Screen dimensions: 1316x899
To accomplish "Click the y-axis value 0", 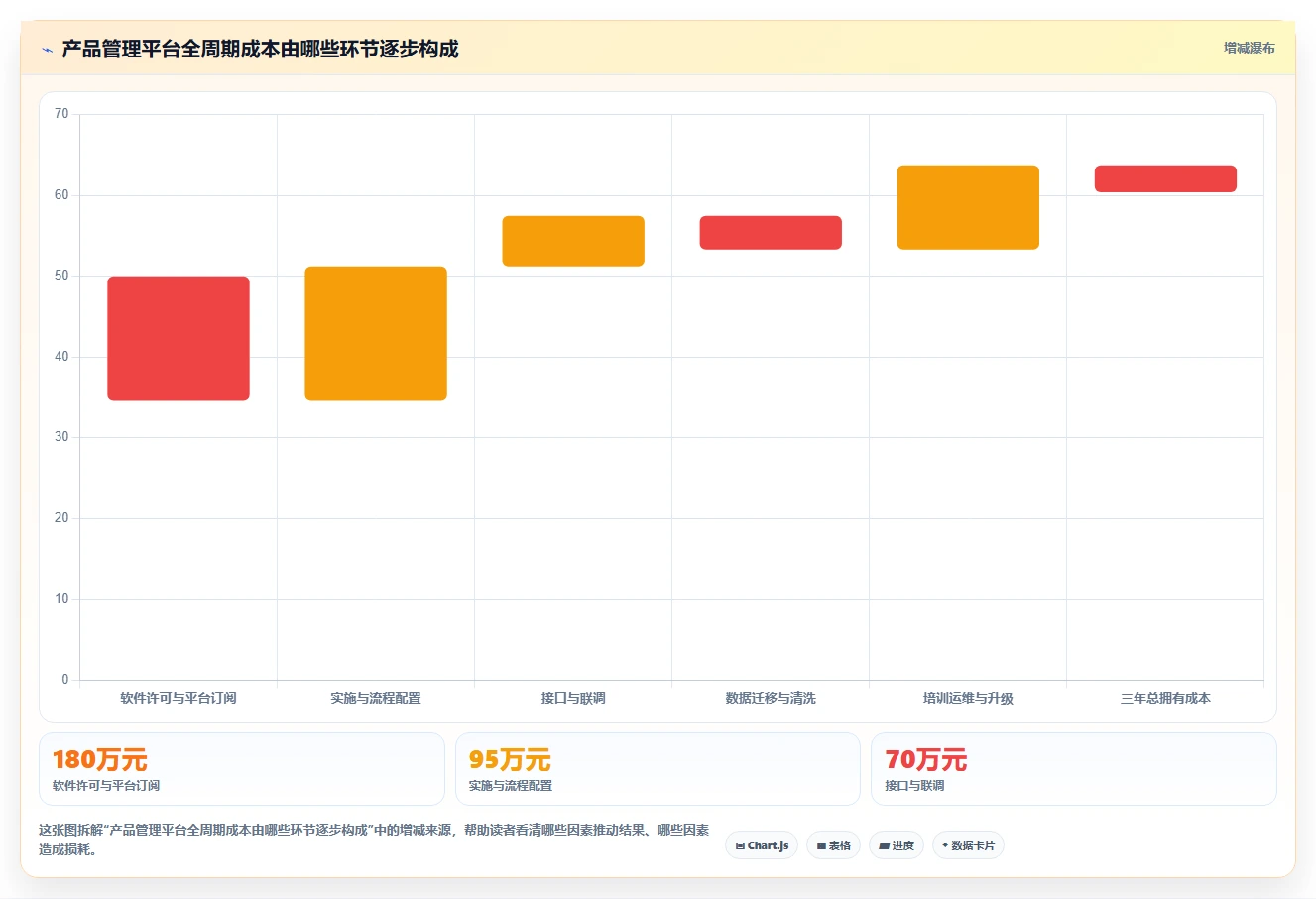I will tap(65, 680).
